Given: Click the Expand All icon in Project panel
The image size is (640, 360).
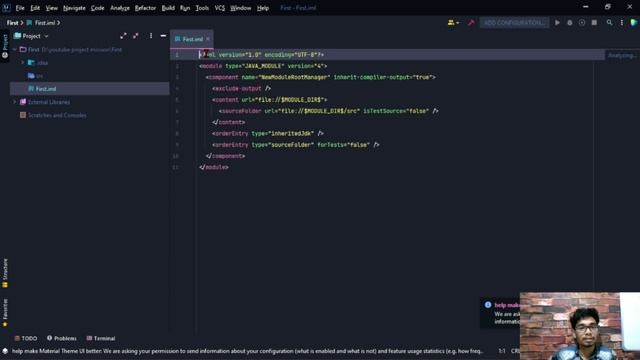Looking at the screenshot, I should [123, 36].
